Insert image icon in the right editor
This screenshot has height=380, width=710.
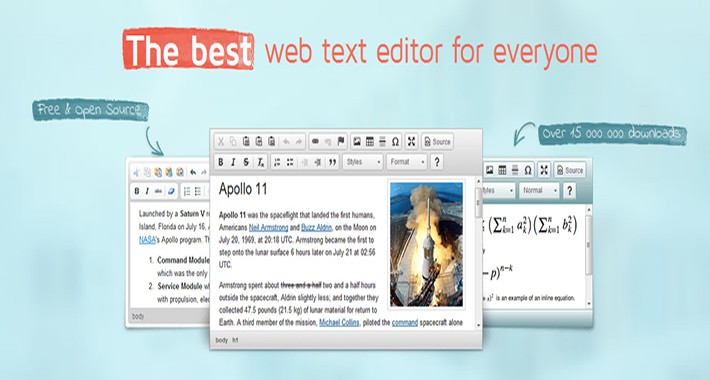489,170
